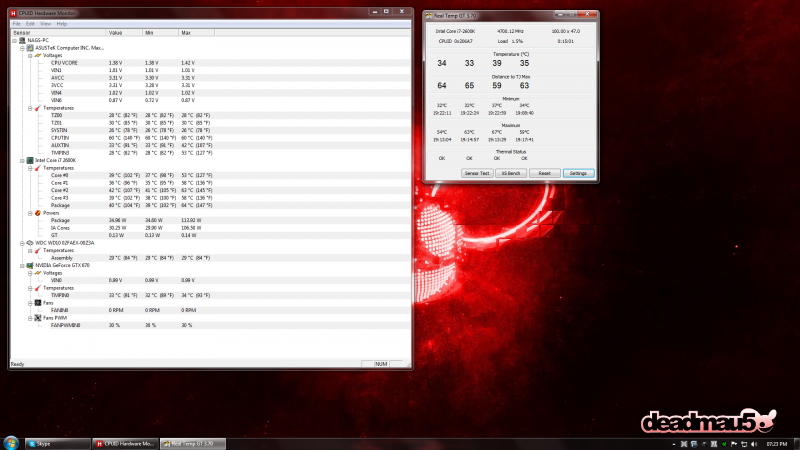Click the taskbar clock showing 07:23 PM
The height and width of the screenshot is (450, 800).
(x=777, y=444)
